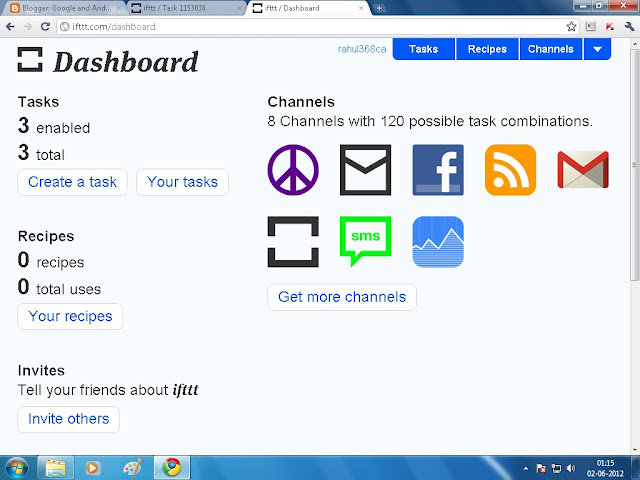Click the grey extension icon beside the star
The image size is (640, 480).
coord(590,27)
